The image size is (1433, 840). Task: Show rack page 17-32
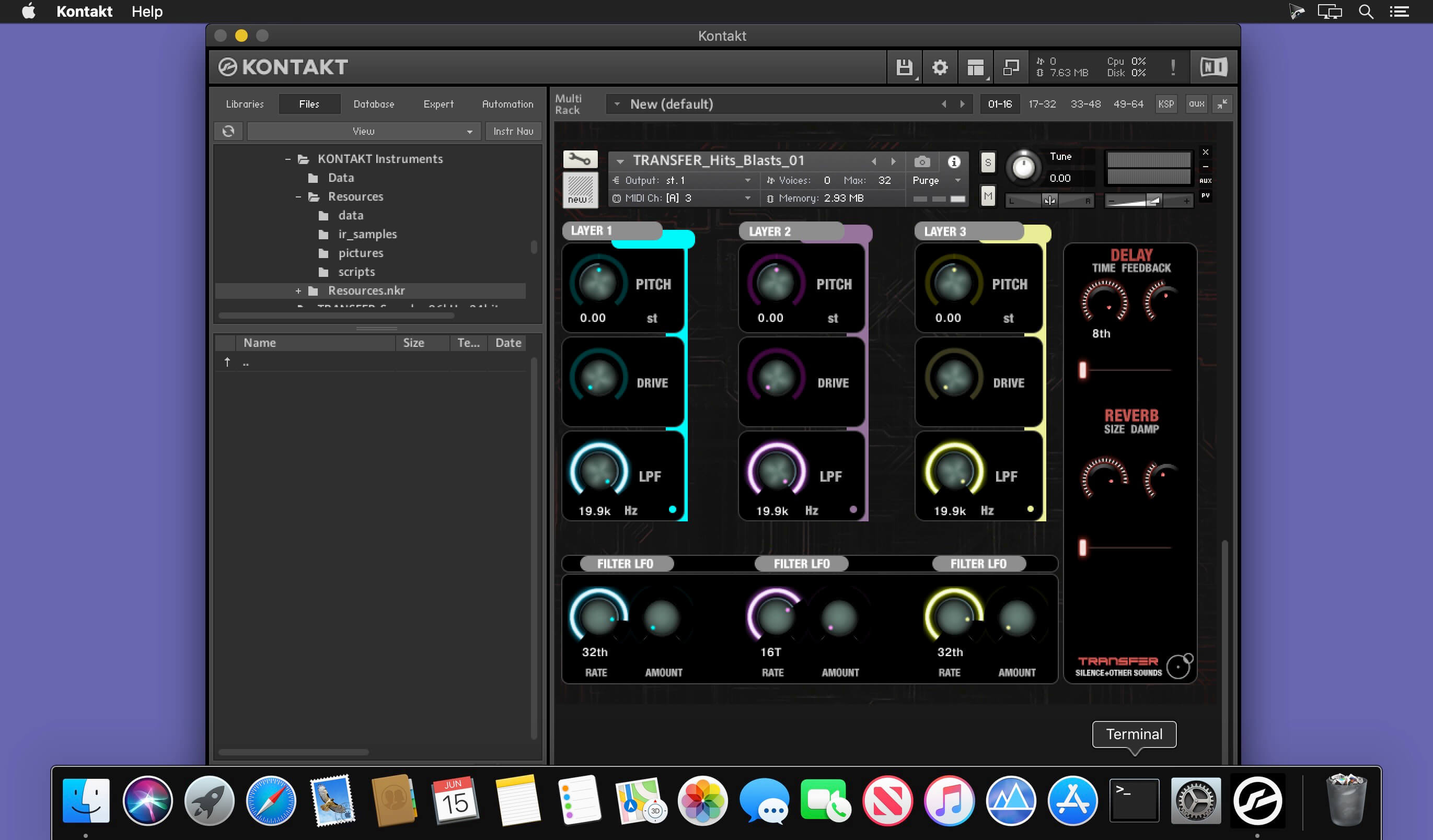pos(1042,104)
